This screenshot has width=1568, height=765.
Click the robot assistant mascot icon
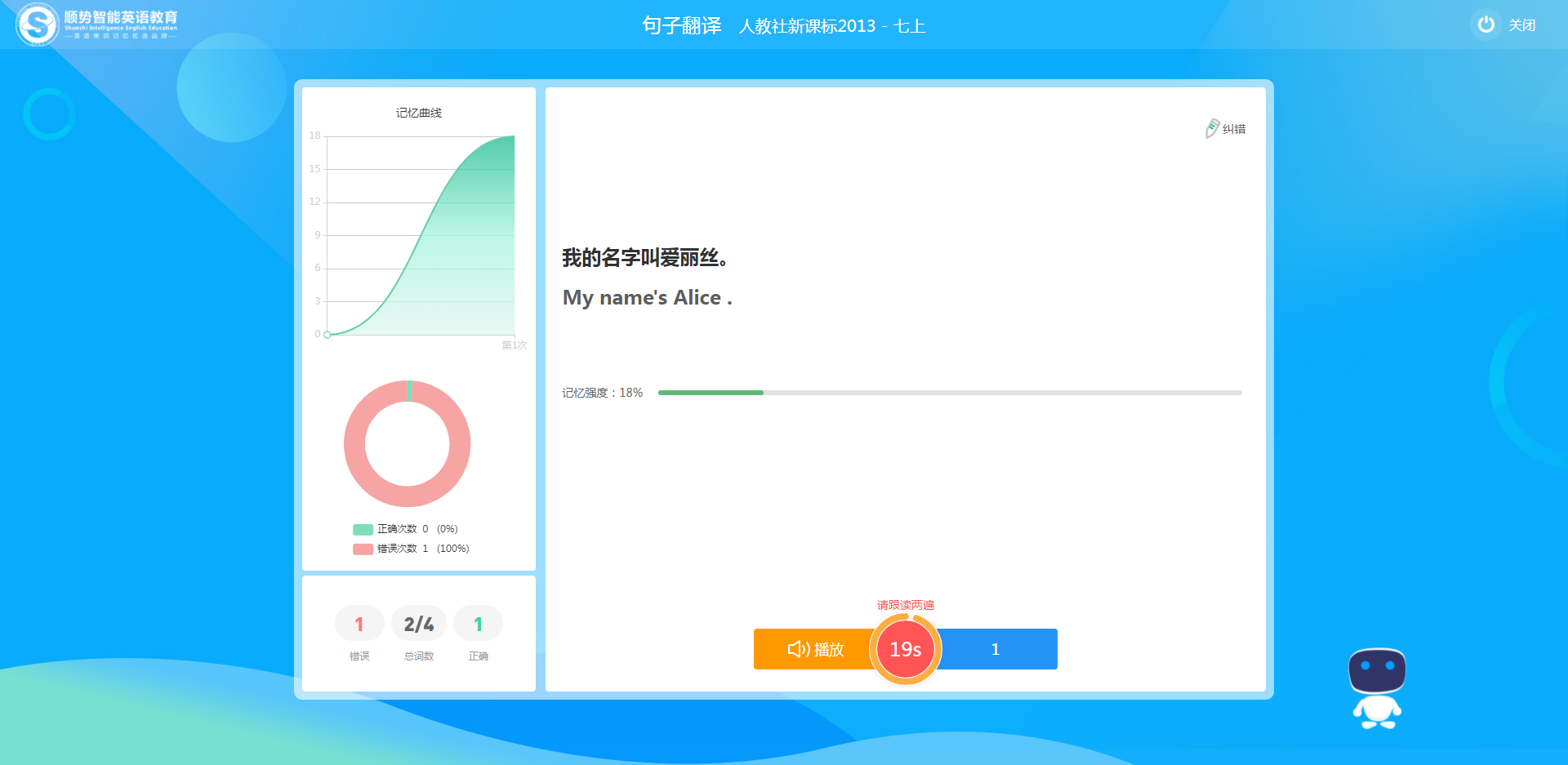tap(1378, 688)
